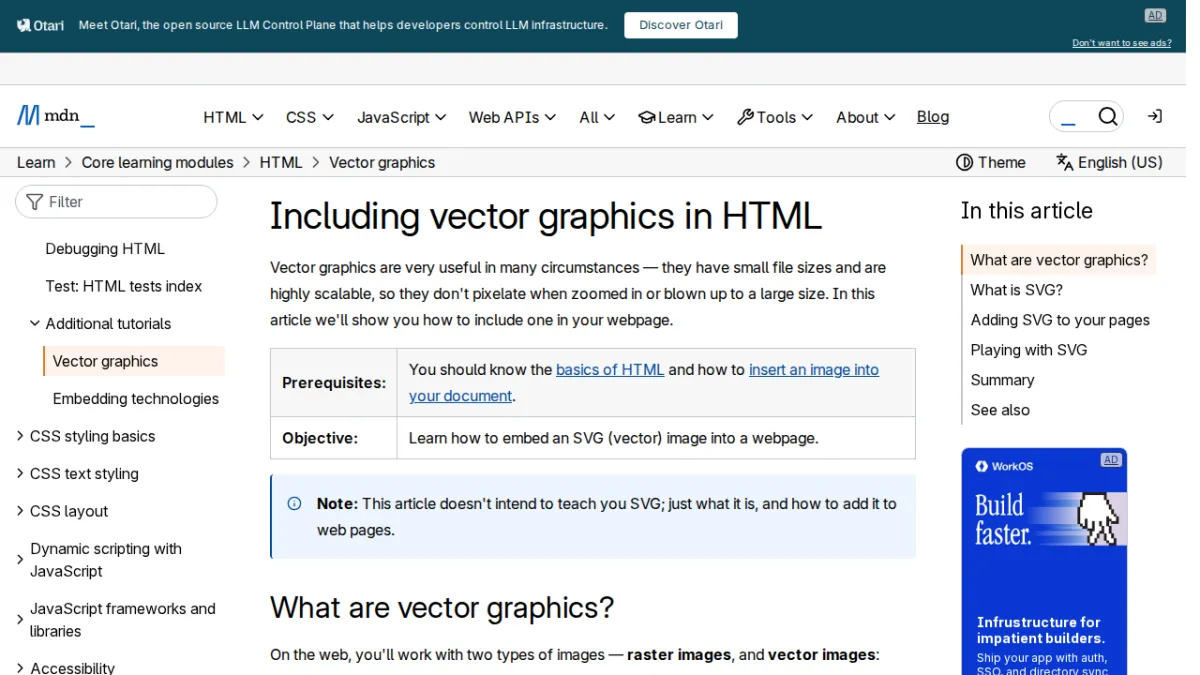Click the MDN logo
This screenshot has height=675, width=1200.
[56, 116]
